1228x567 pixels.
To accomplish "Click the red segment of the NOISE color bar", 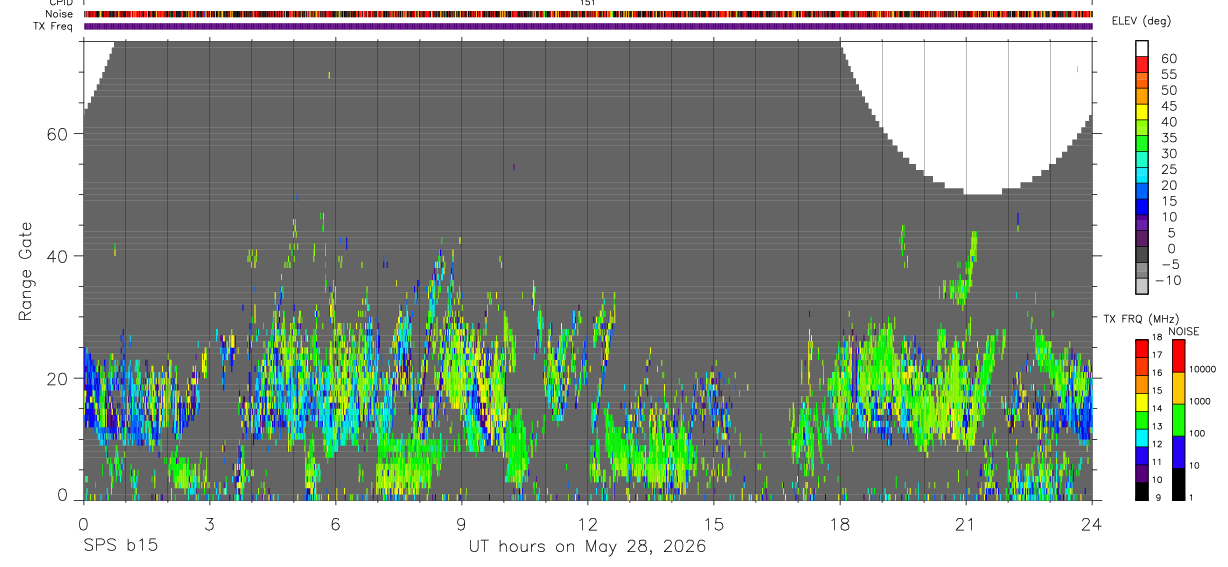I will tap(1178, 356).
